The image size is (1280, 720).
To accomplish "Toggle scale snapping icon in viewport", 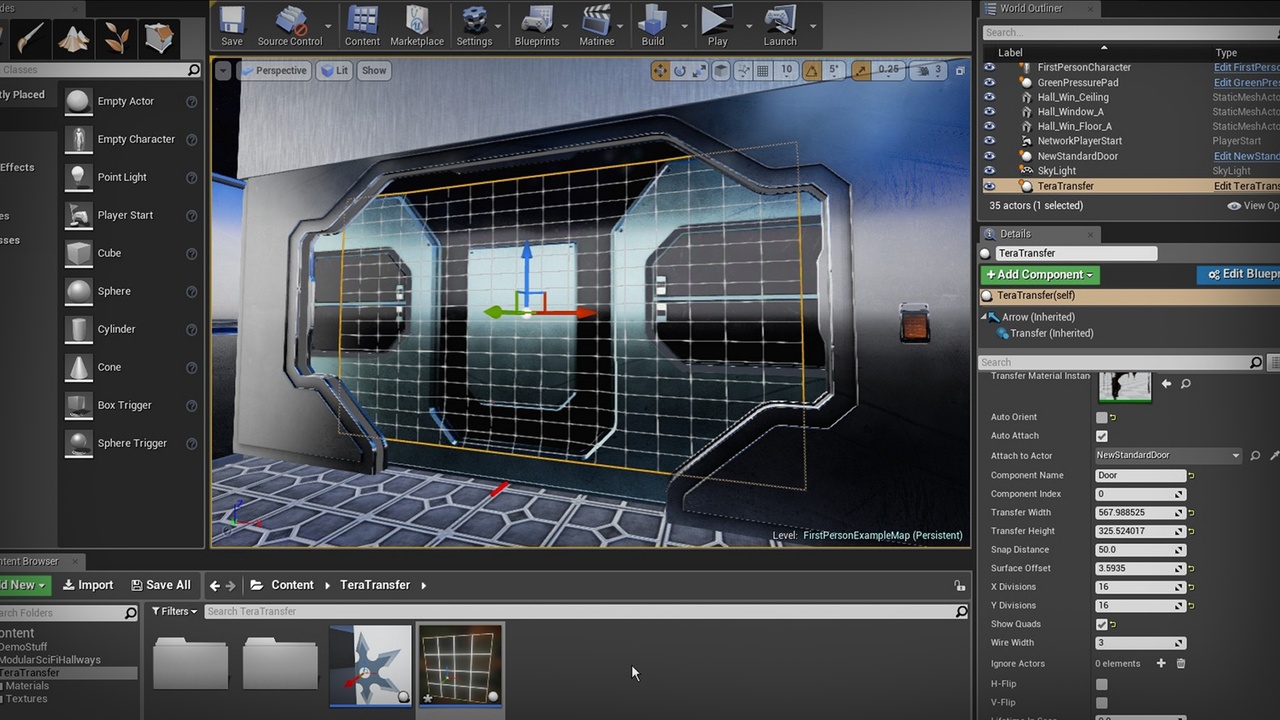I will point(860,70).
